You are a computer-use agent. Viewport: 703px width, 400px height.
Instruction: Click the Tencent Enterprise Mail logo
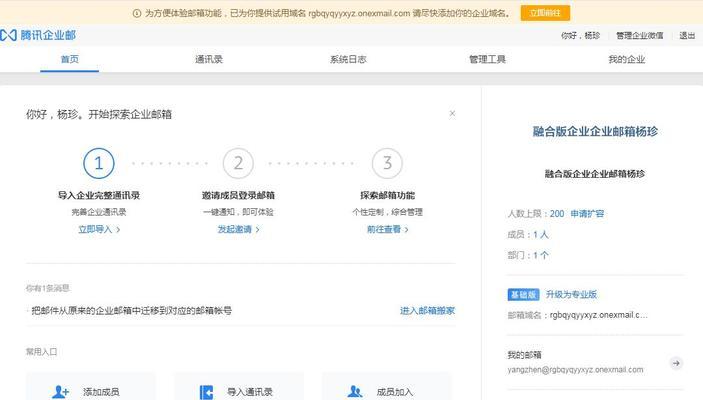[x=38, y=35]
